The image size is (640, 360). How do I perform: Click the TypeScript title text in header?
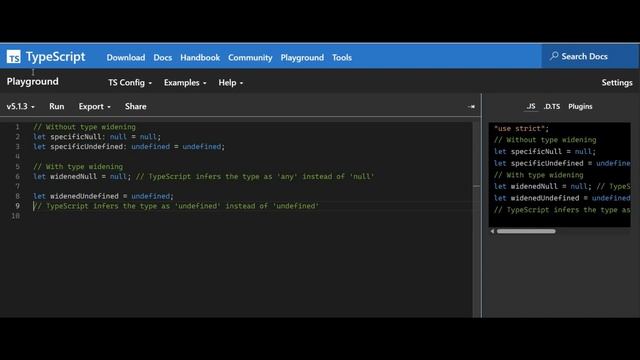tap(56, 56)
